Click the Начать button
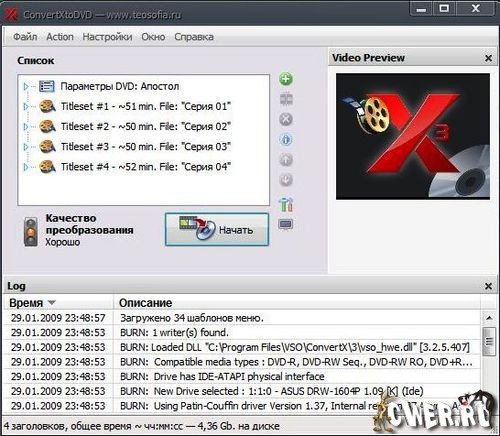 [217, 230]
